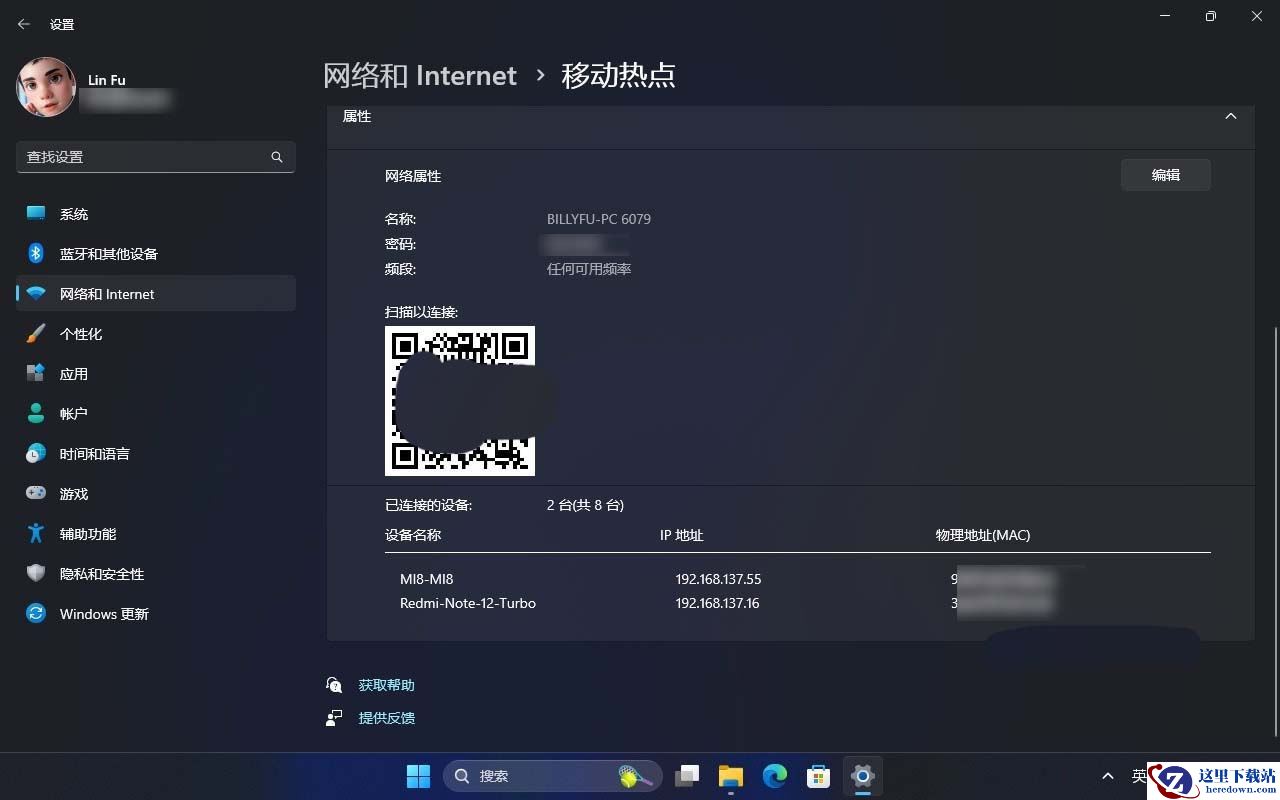Open 隐私和安全性 settings category
Screen dimensions: 1280x800
pos(156,574)
